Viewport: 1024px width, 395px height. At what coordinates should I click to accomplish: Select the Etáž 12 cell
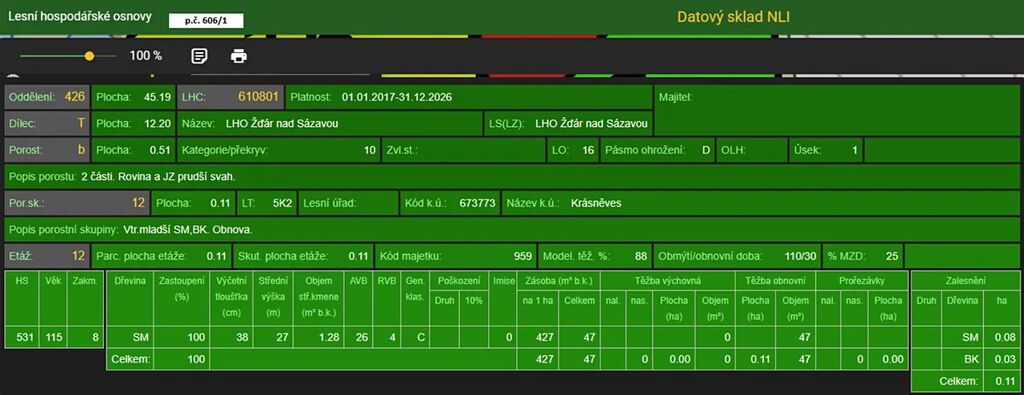47,256
